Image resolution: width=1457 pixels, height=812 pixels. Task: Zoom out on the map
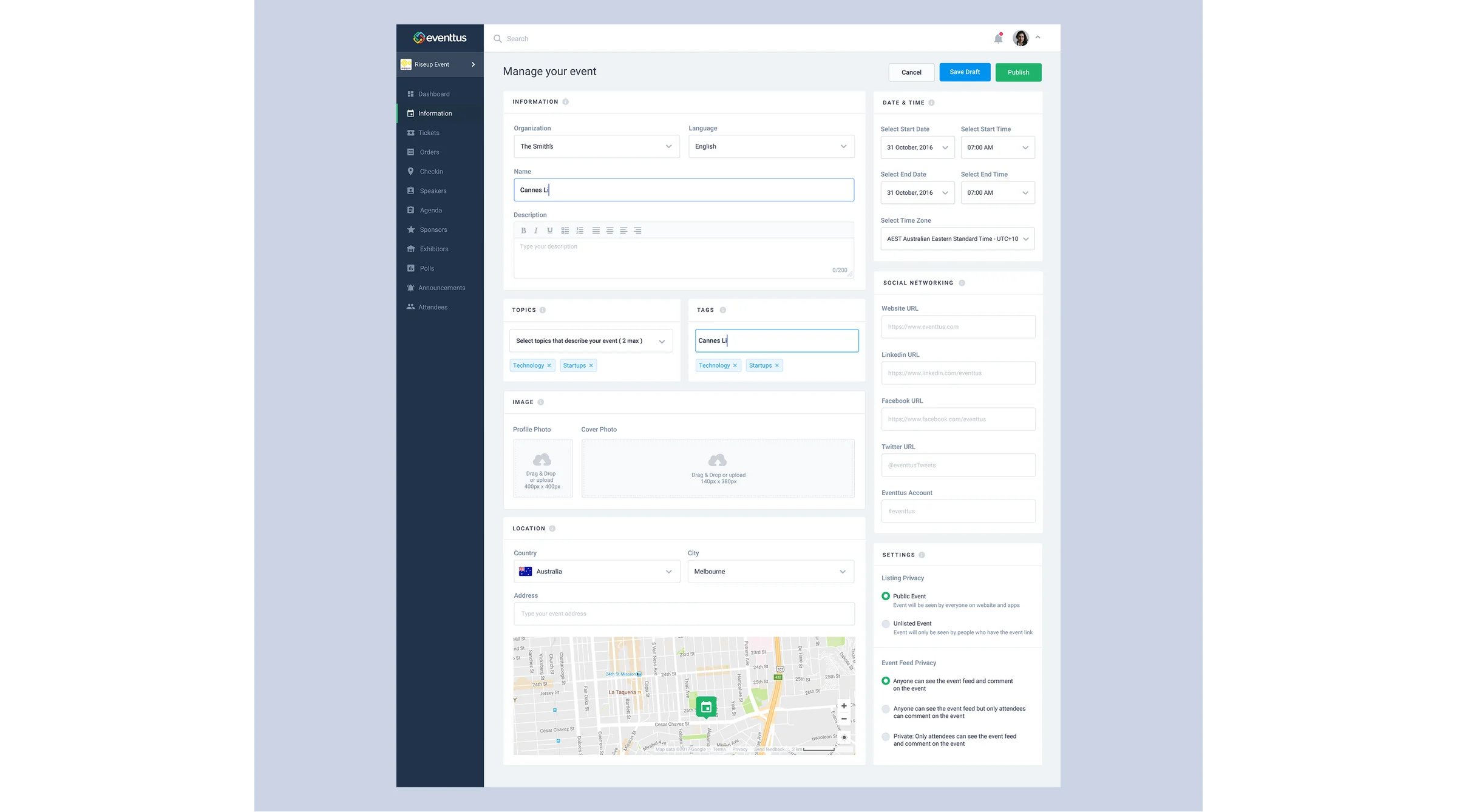(x=844, y=719)
